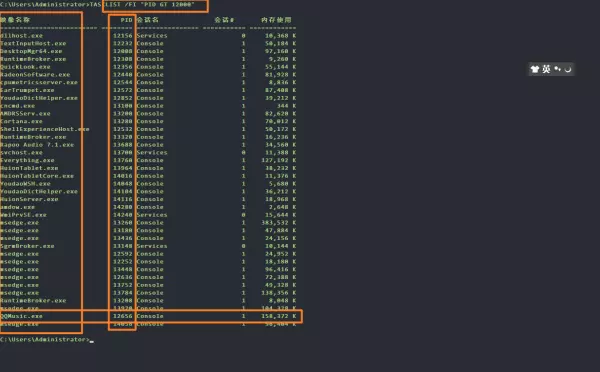This screenshot has width=600, height=372.
Task: Click the 映像名称 column header
Action: (x=15, y=20)
